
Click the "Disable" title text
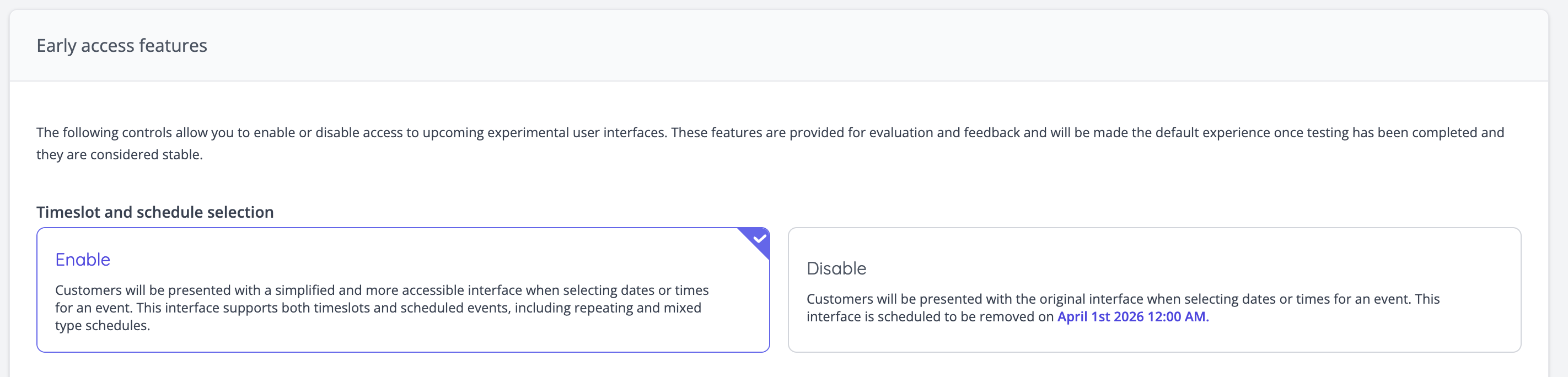836,268
